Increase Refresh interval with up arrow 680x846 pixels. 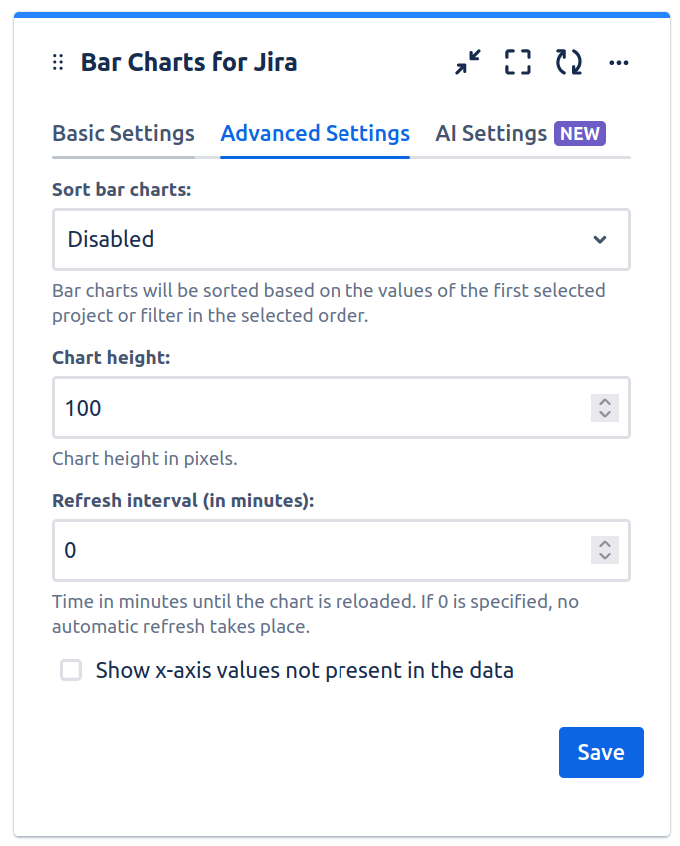604,544
